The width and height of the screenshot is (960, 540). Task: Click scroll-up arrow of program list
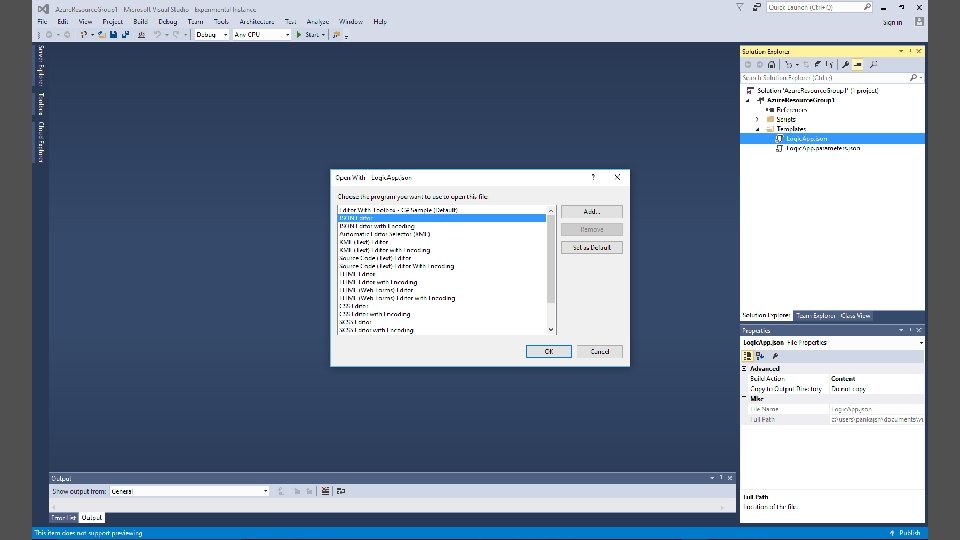551,211
